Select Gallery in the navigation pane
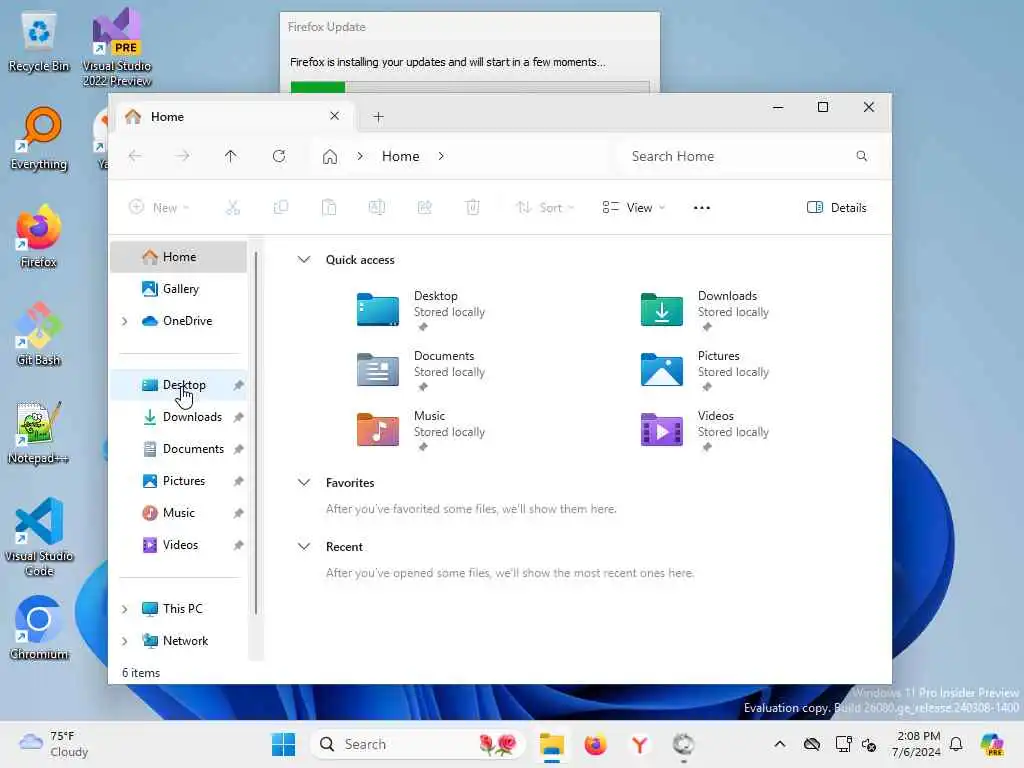 pyautogui.click(x=178, y=289)
